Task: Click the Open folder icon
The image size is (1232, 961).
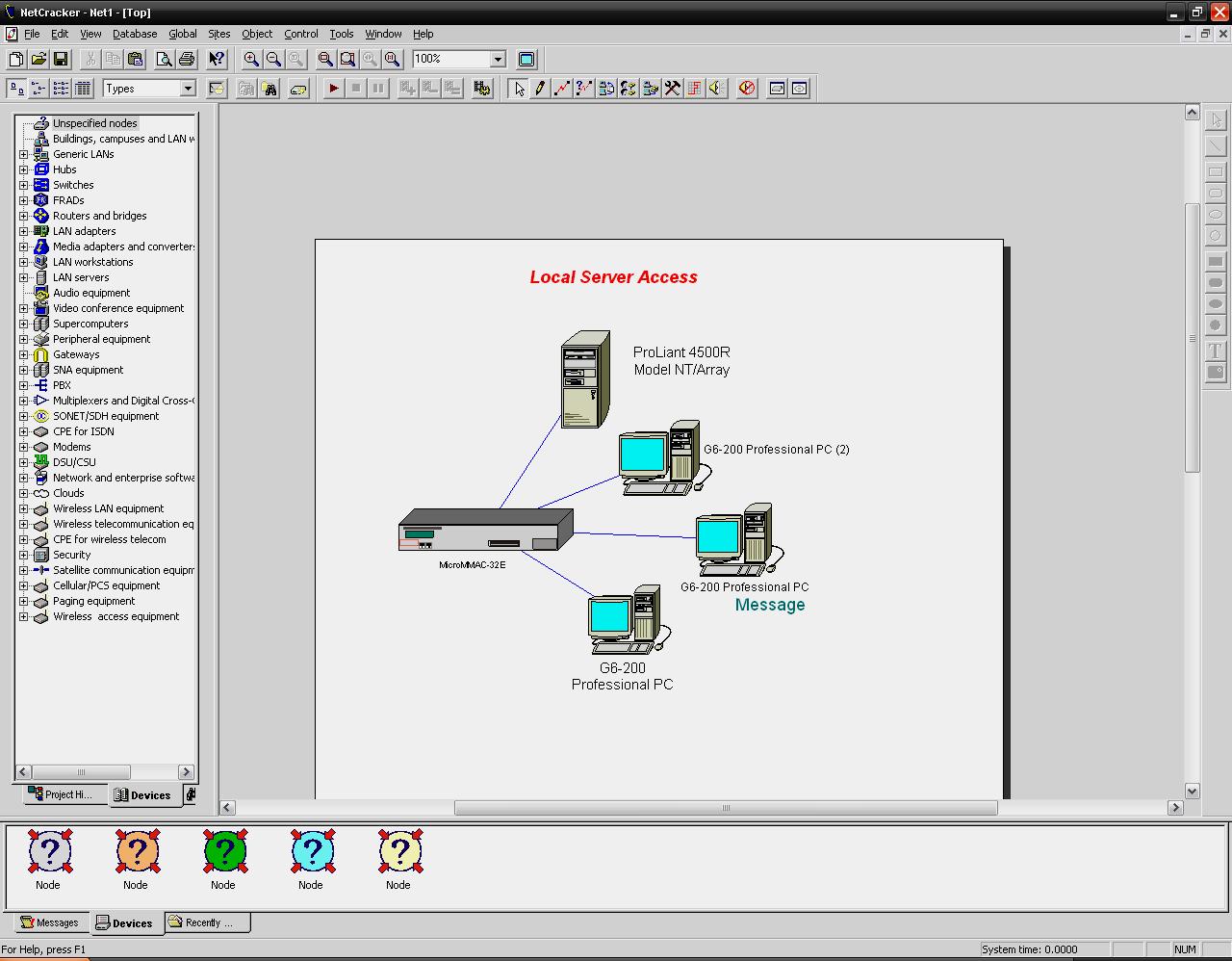Action: [38, 60]
